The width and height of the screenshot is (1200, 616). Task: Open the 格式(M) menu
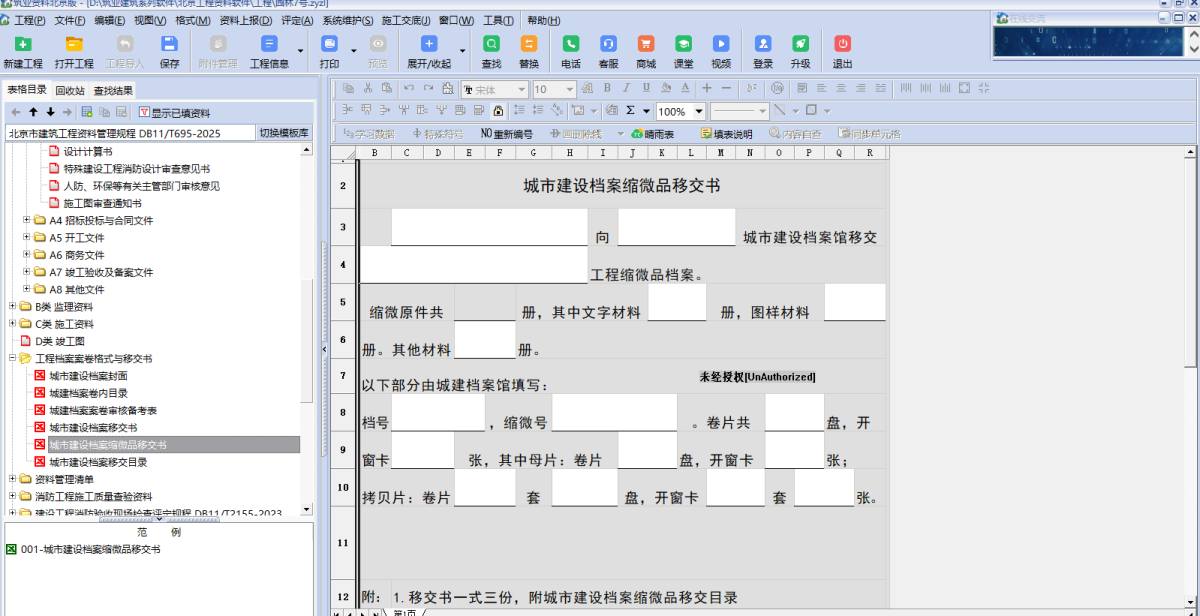click(x=192, y=20)
